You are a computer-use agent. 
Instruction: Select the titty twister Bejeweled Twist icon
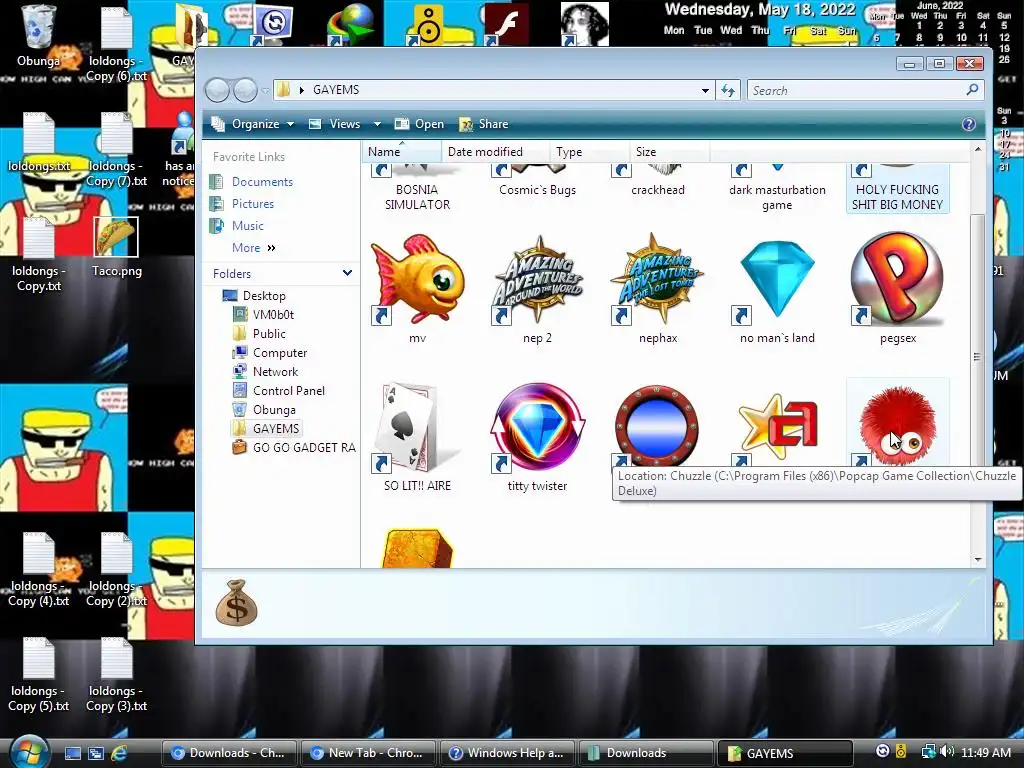[537, 428]
